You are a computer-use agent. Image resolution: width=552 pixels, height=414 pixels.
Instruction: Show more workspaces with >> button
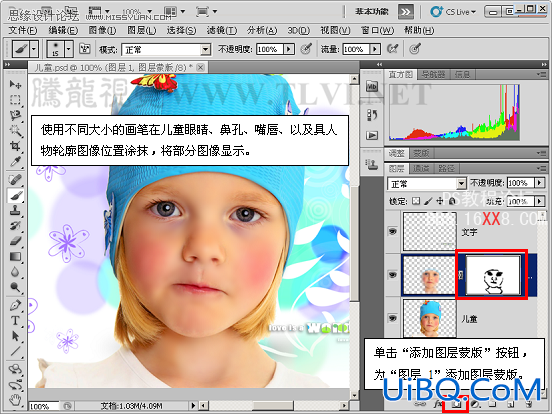coord(406,12)
